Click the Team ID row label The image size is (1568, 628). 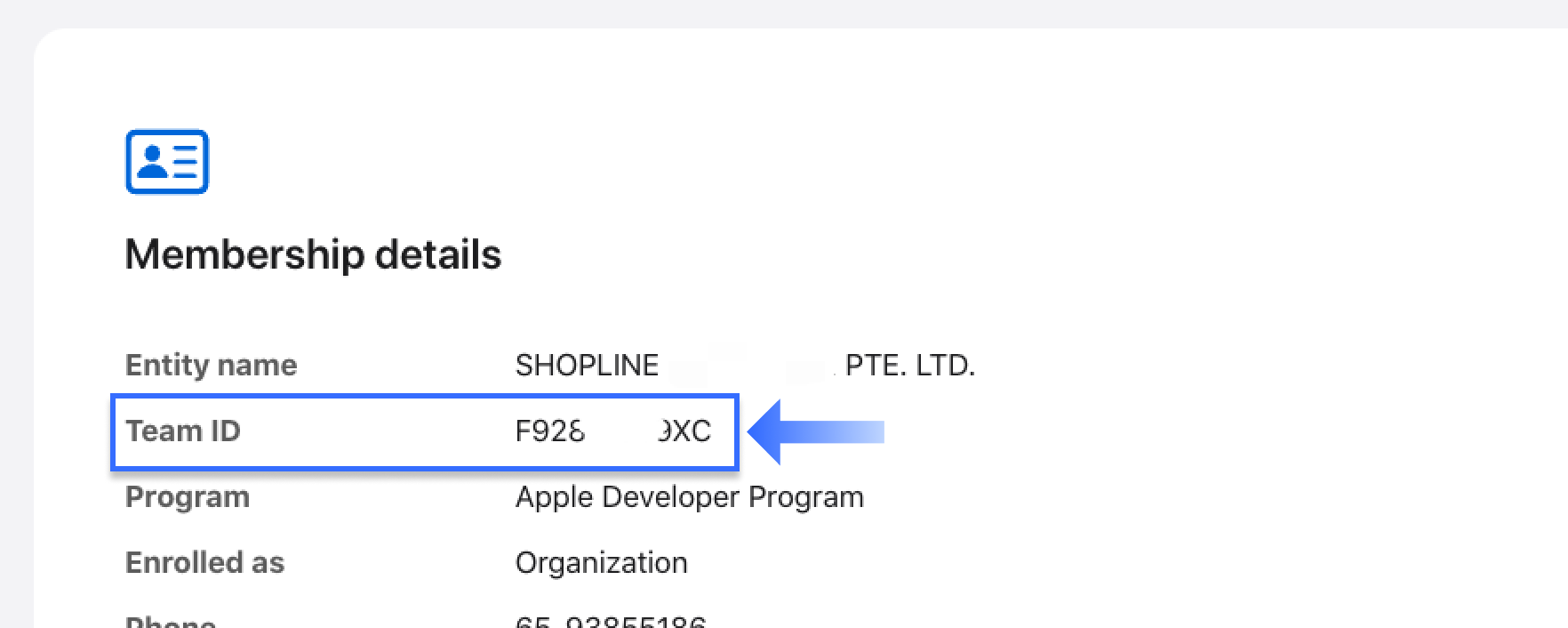(183, 431)
